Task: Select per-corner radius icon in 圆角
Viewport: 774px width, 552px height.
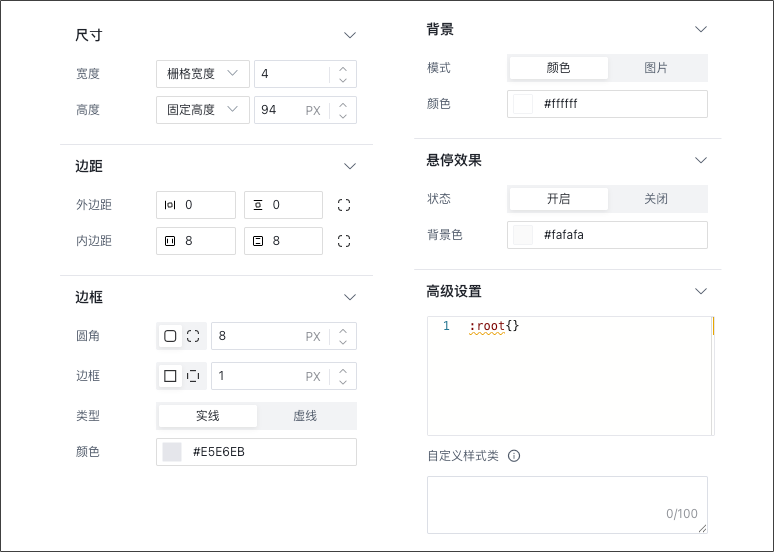Action: pos(193,336)
